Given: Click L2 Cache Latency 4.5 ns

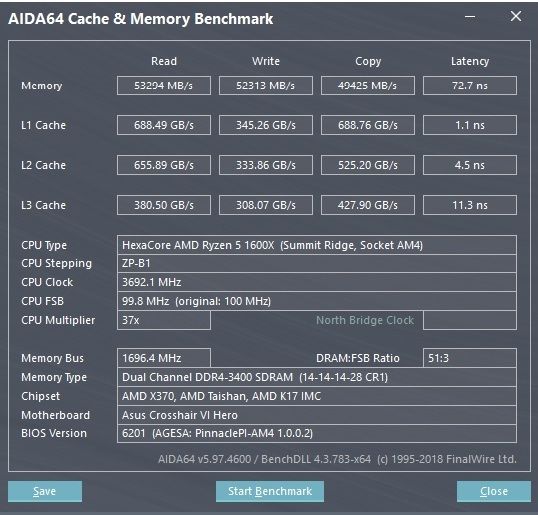Looking at the screenshot, I should click(470, 165).
